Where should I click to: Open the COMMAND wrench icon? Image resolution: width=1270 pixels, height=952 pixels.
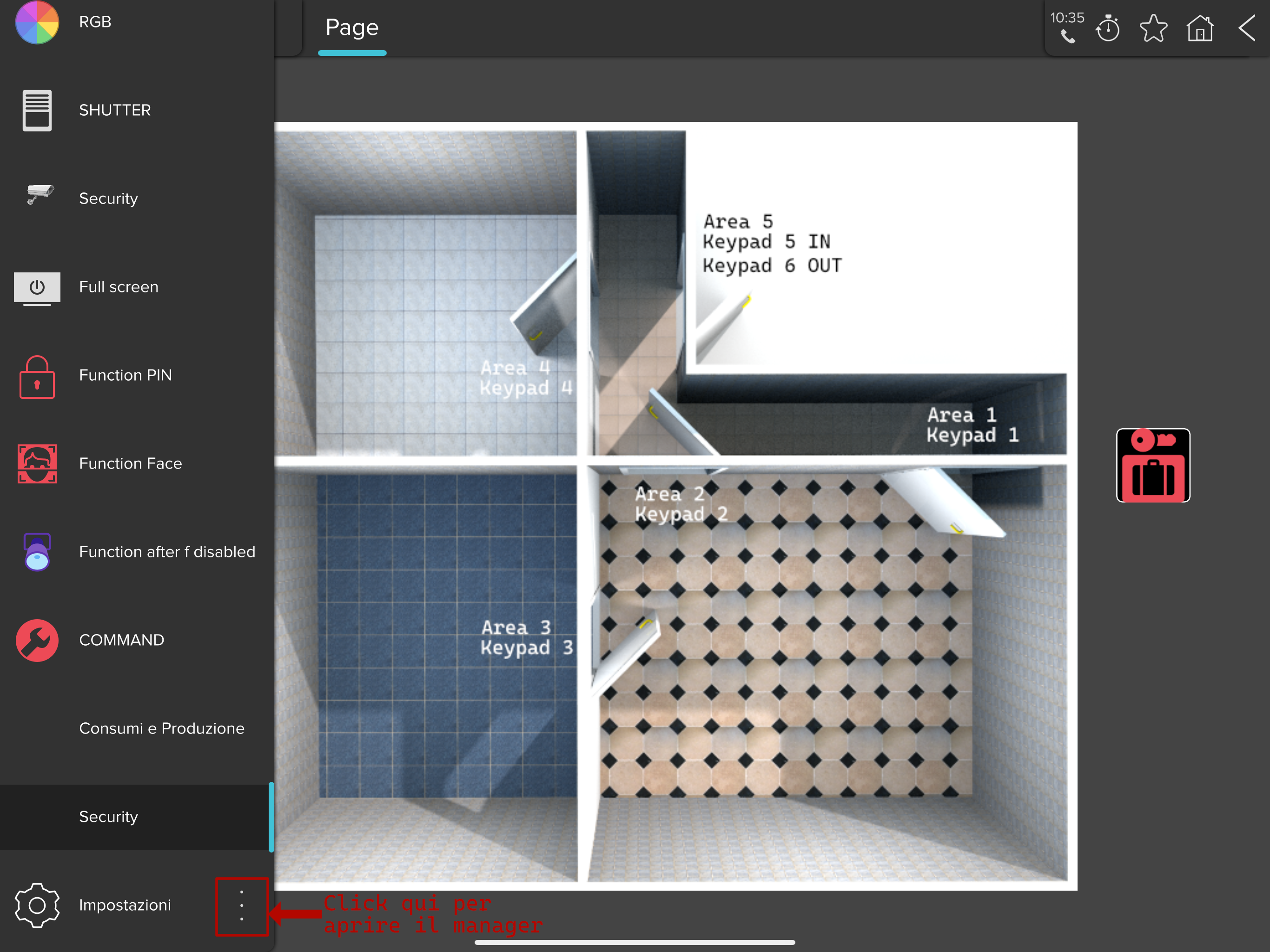pyautogui.click(x=37, y=640)
